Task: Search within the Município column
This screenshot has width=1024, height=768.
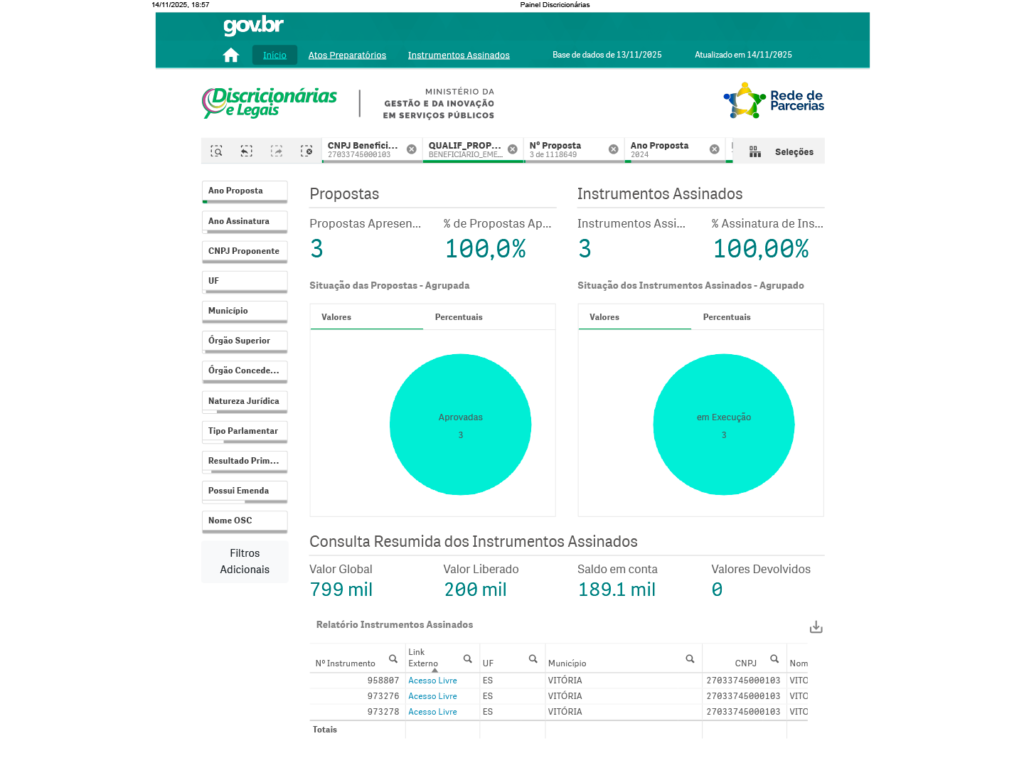Action: point(690,659)
